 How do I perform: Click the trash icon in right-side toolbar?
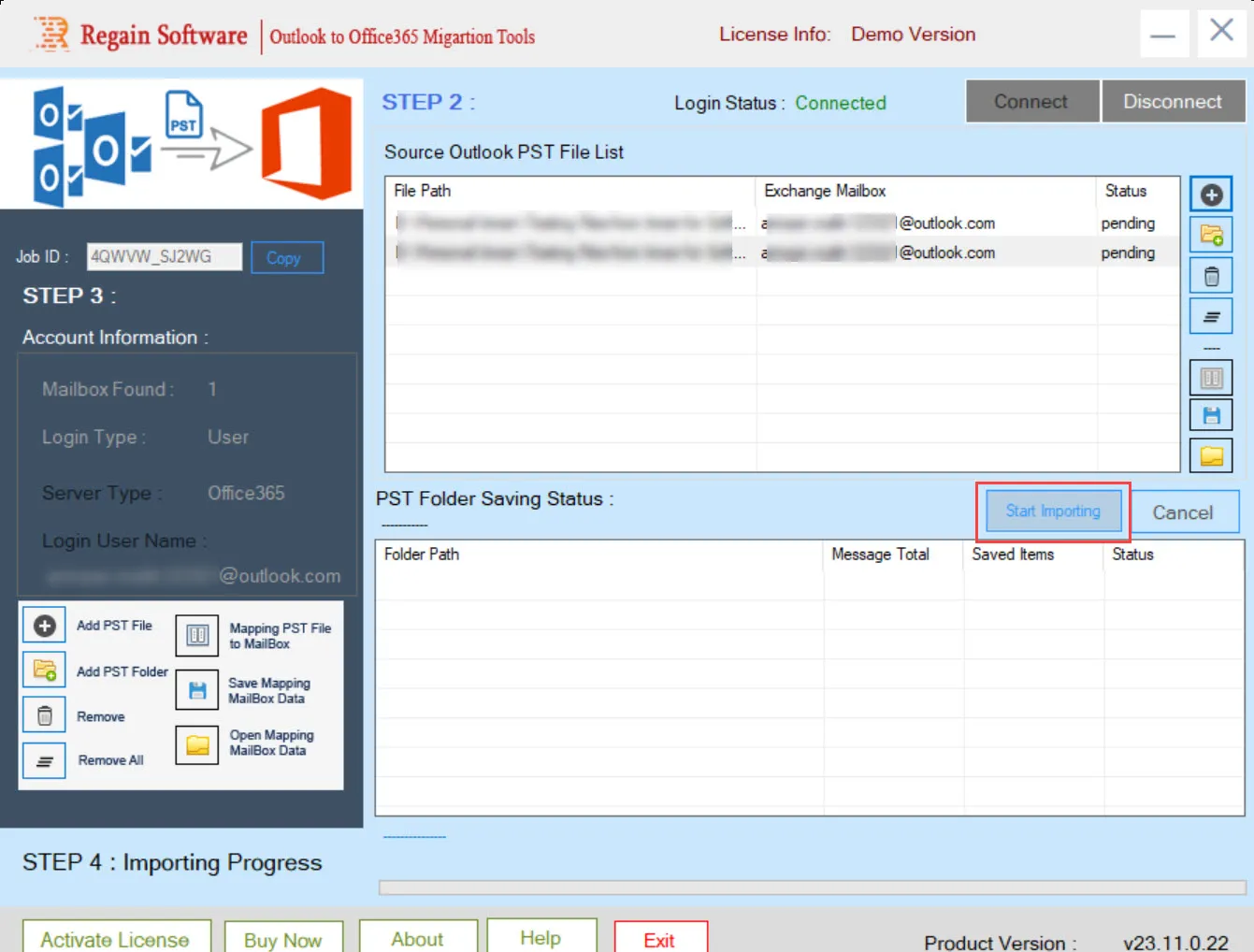click(1211, 276)
